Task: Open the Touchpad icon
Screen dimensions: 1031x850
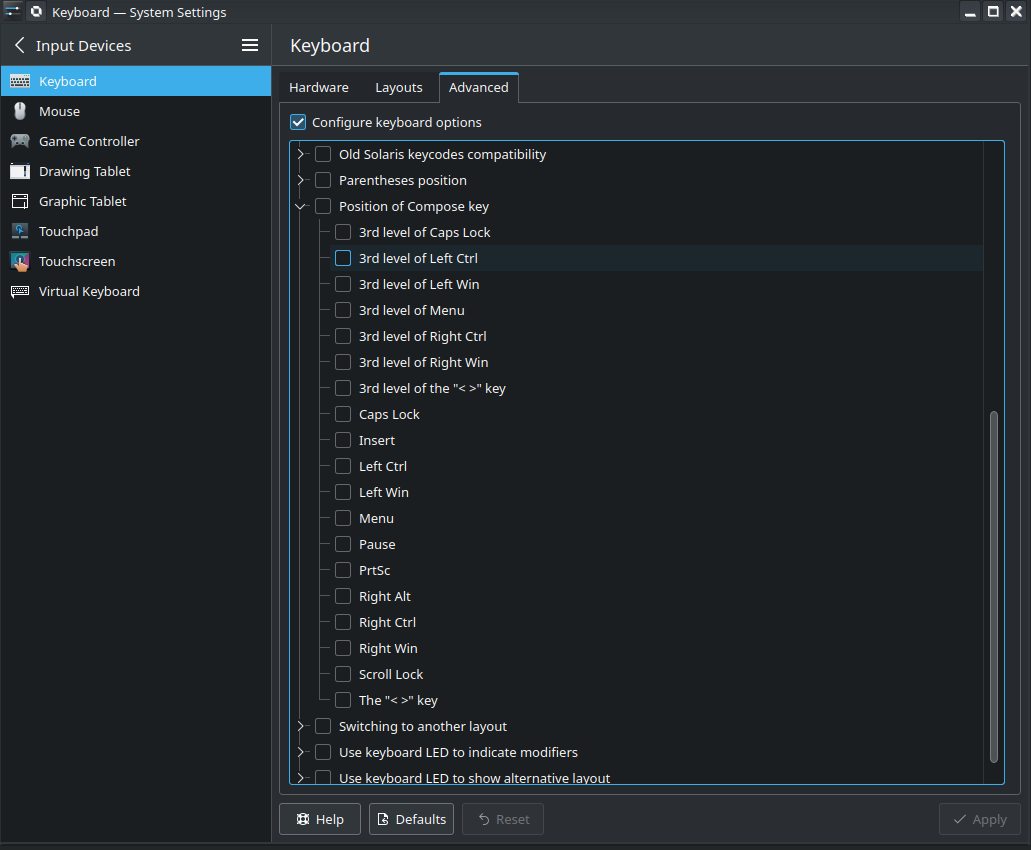Action: click(x=20, y=231)
